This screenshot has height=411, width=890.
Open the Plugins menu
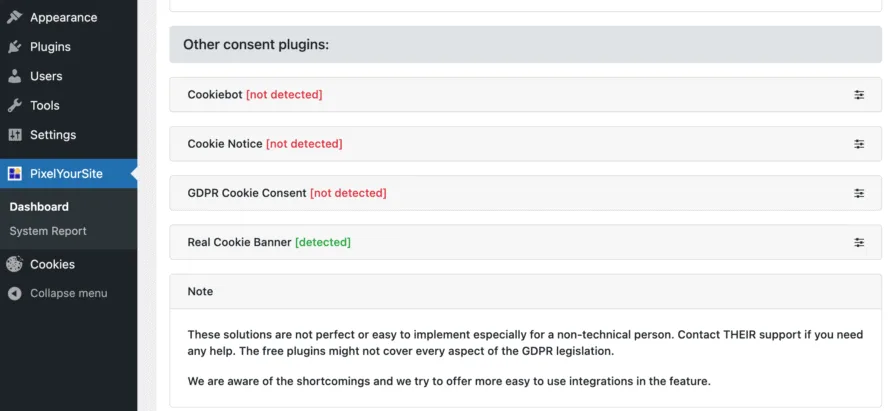[x=50, y=47]
